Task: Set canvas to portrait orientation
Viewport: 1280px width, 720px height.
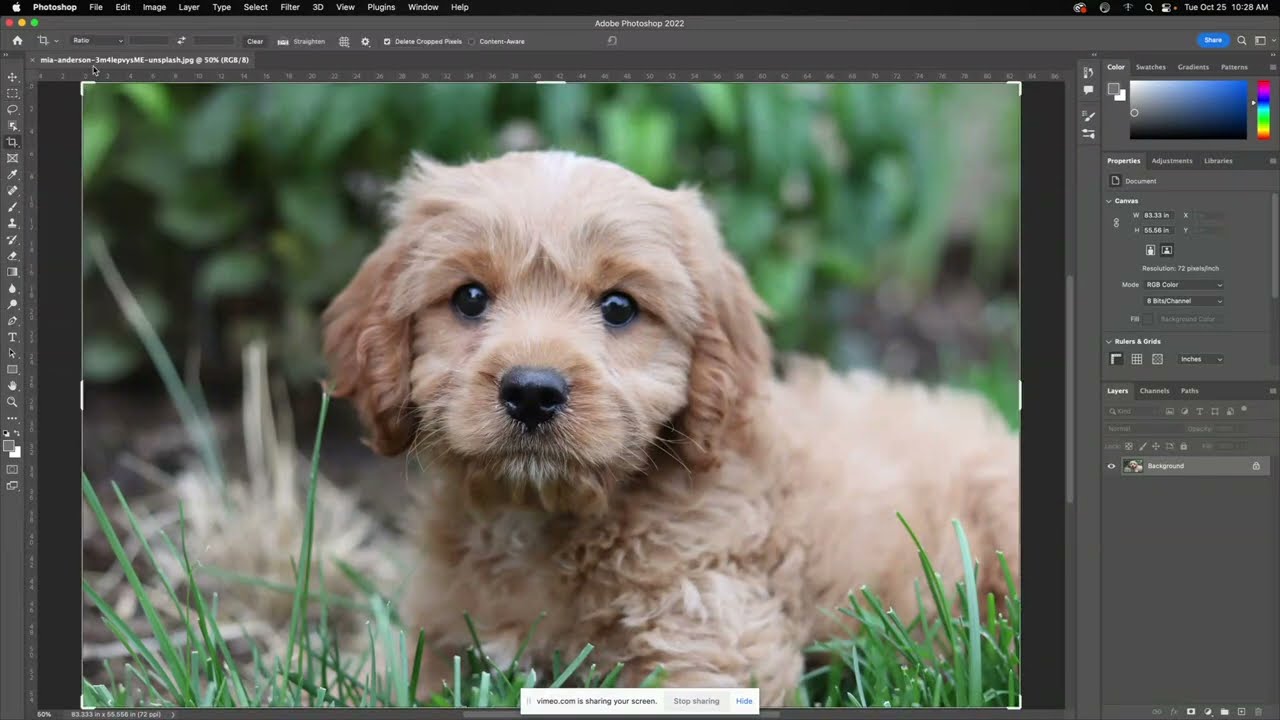Action: (x=1150, y=250)
